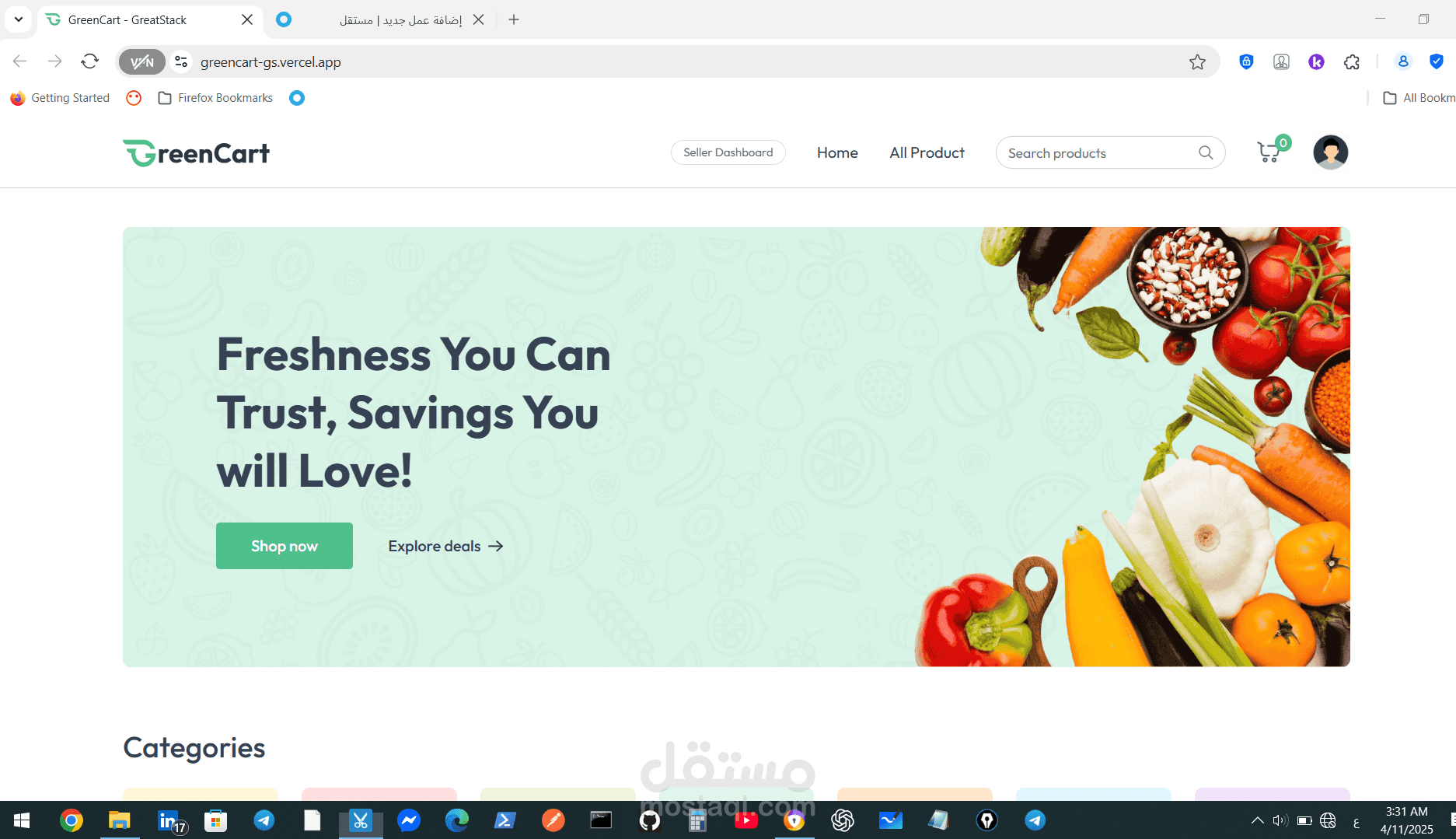This screenshot has height=839, width=1456.
Task: Bookmark this page with the star icon
Action: [1196, 62]
